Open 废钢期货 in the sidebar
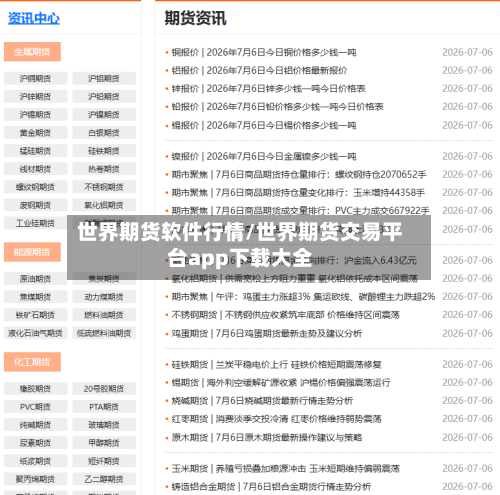The width and height of the screenshot is (500, 495). tap(35, 205)
